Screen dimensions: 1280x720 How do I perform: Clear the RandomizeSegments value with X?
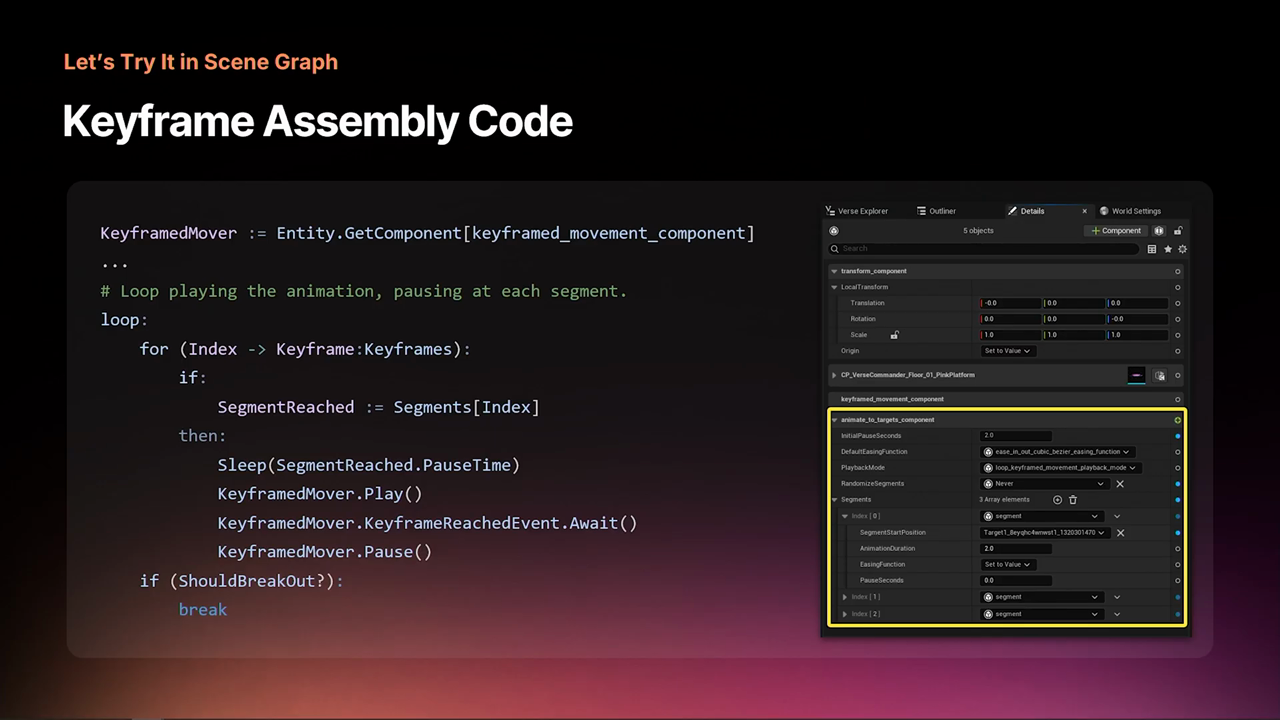(1120, 484)
